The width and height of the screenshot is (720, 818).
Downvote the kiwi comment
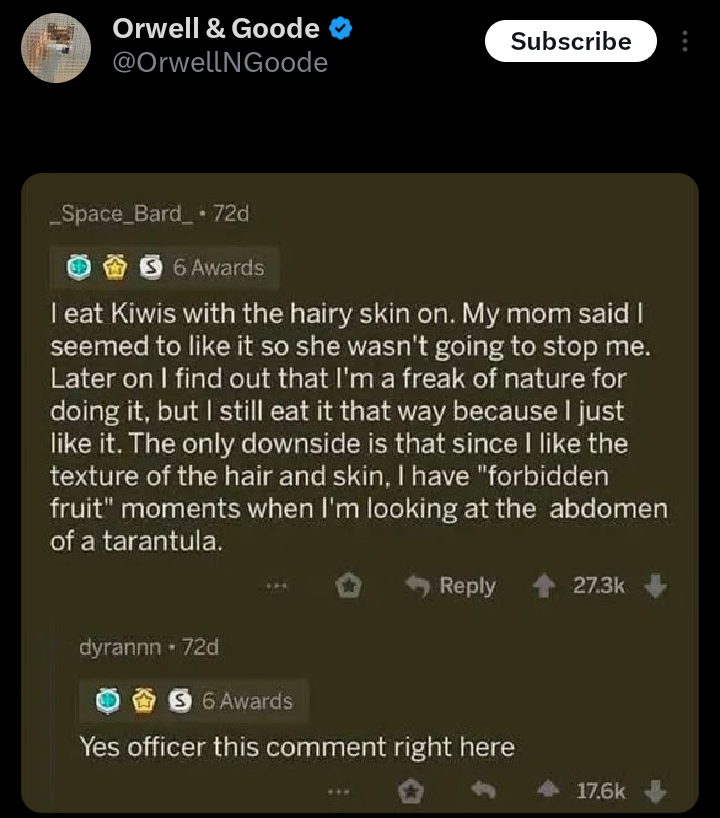click(x=656, y=586)
